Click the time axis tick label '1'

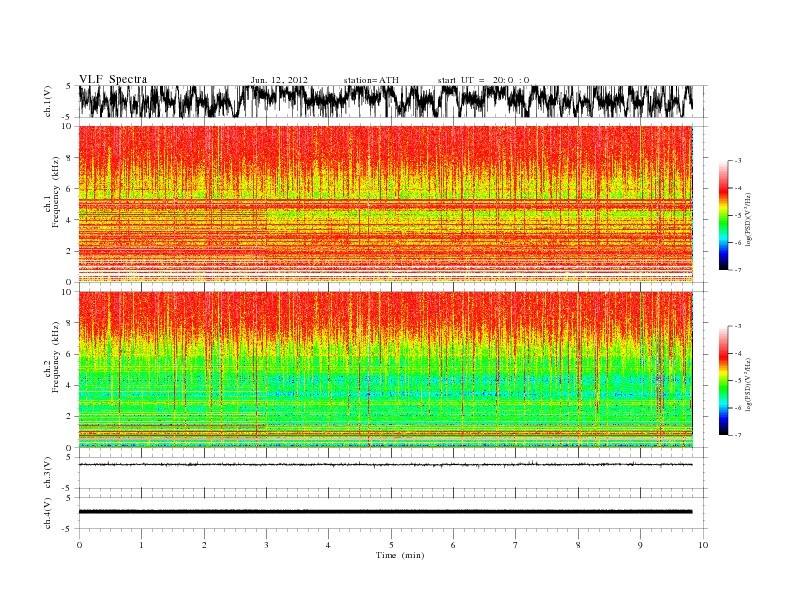point(141,545)
